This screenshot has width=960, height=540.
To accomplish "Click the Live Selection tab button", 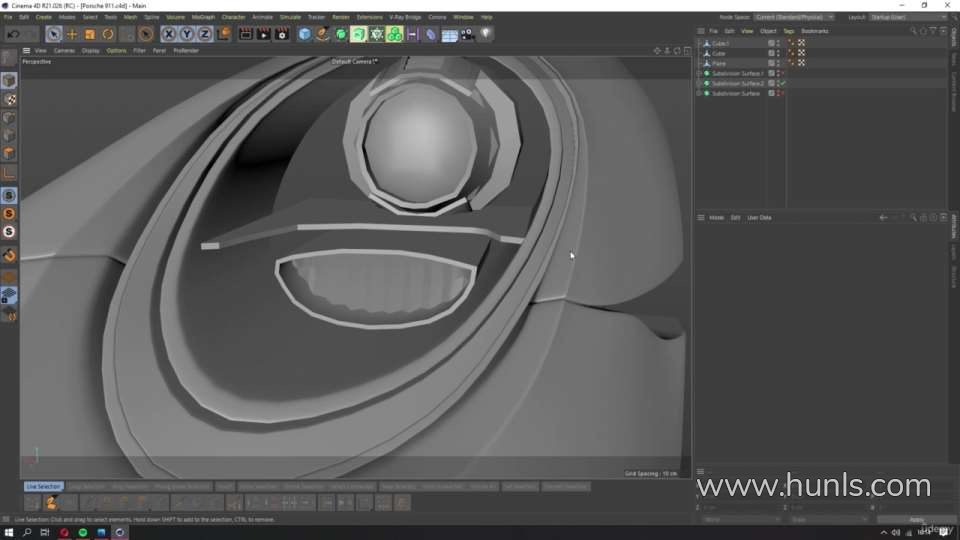I will click(43, 487).
